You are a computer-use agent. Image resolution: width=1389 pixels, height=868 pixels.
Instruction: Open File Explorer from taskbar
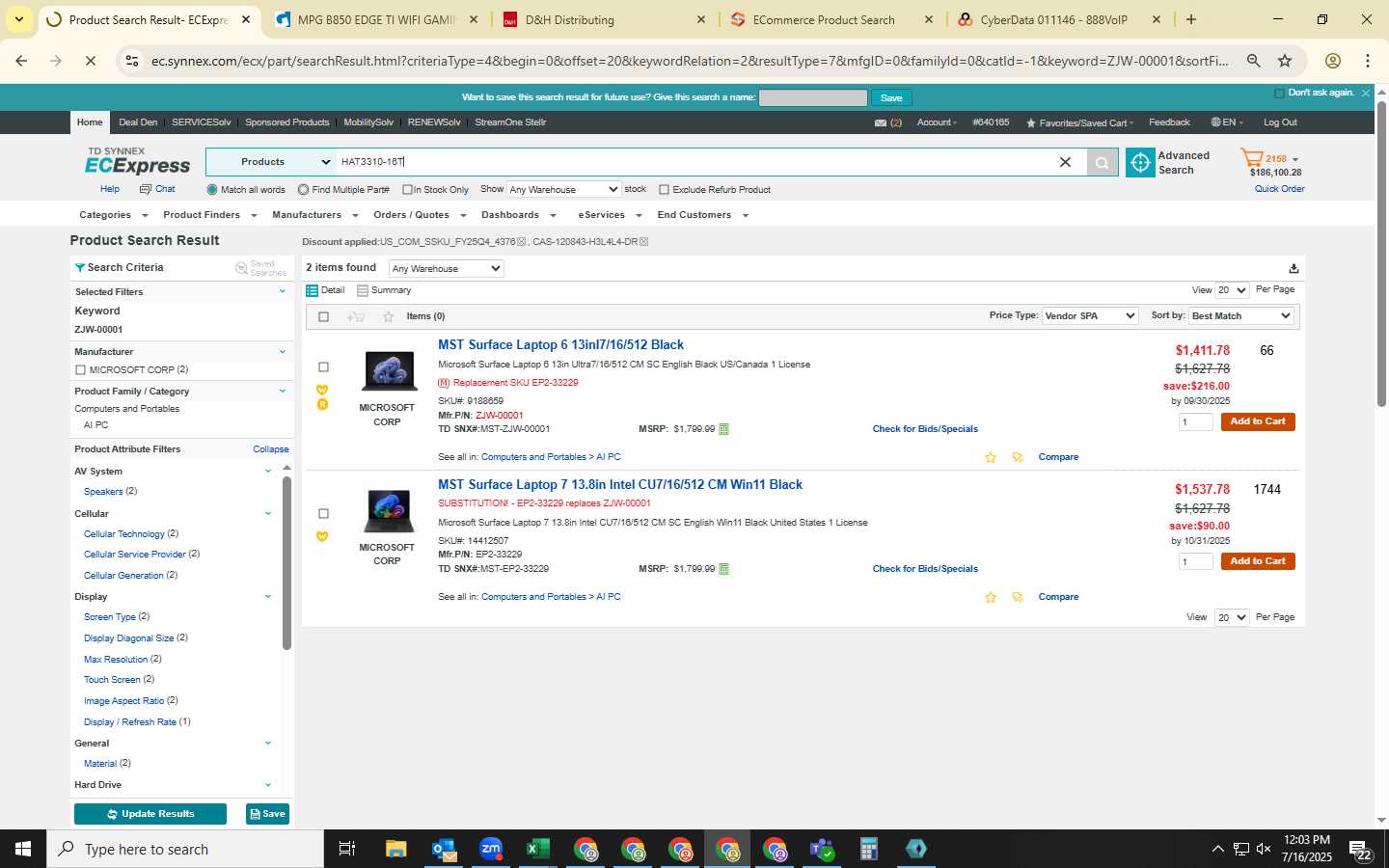click(x=396, y=849)
